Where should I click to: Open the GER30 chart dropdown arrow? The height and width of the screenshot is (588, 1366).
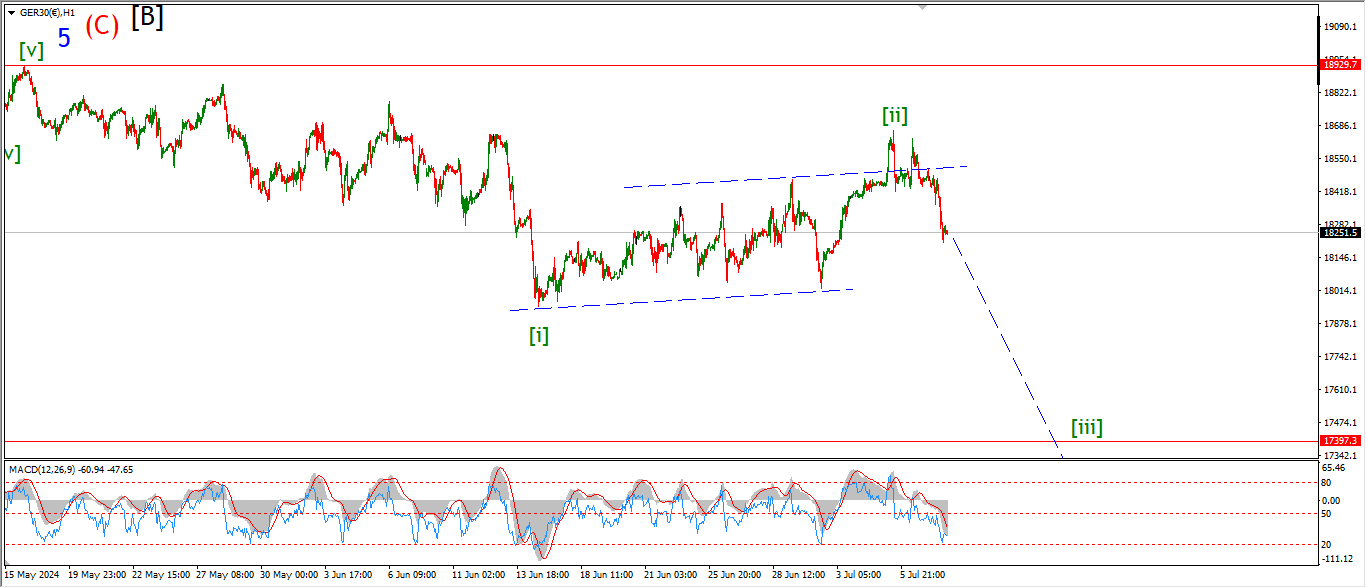click(x=11, y=13)
